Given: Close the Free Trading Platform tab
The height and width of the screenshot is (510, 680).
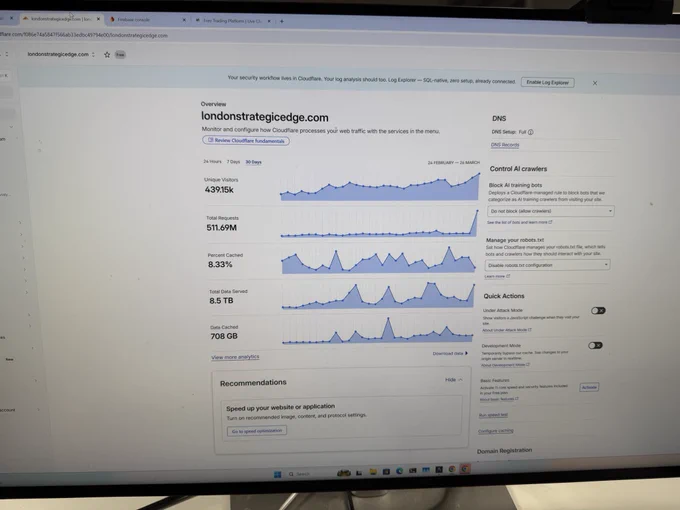Looking at the screenshot, I should [269, 21].
